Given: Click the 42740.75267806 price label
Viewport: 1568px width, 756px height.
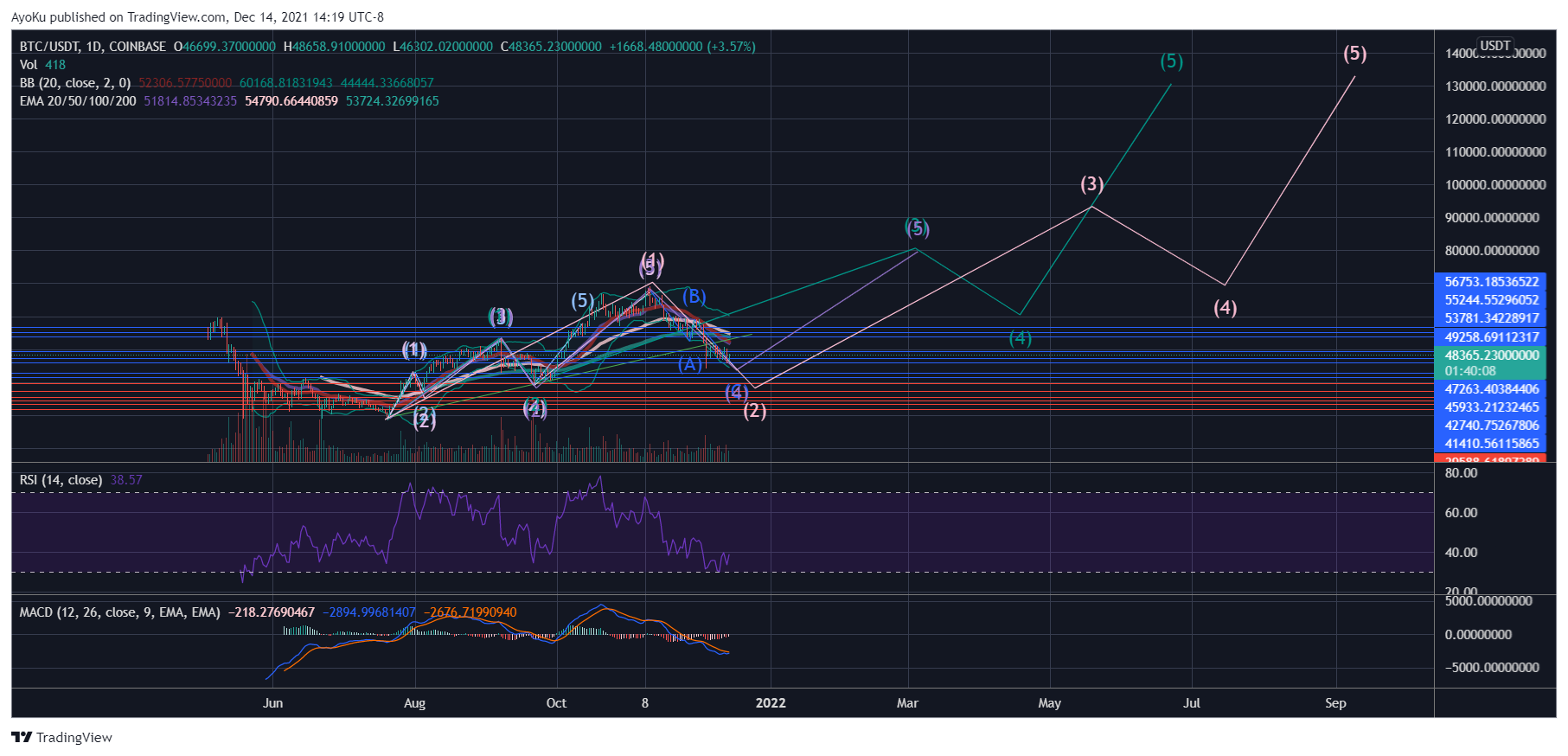Looking at the screenshot, I should pyautogui.click(x=1491, y=426).
